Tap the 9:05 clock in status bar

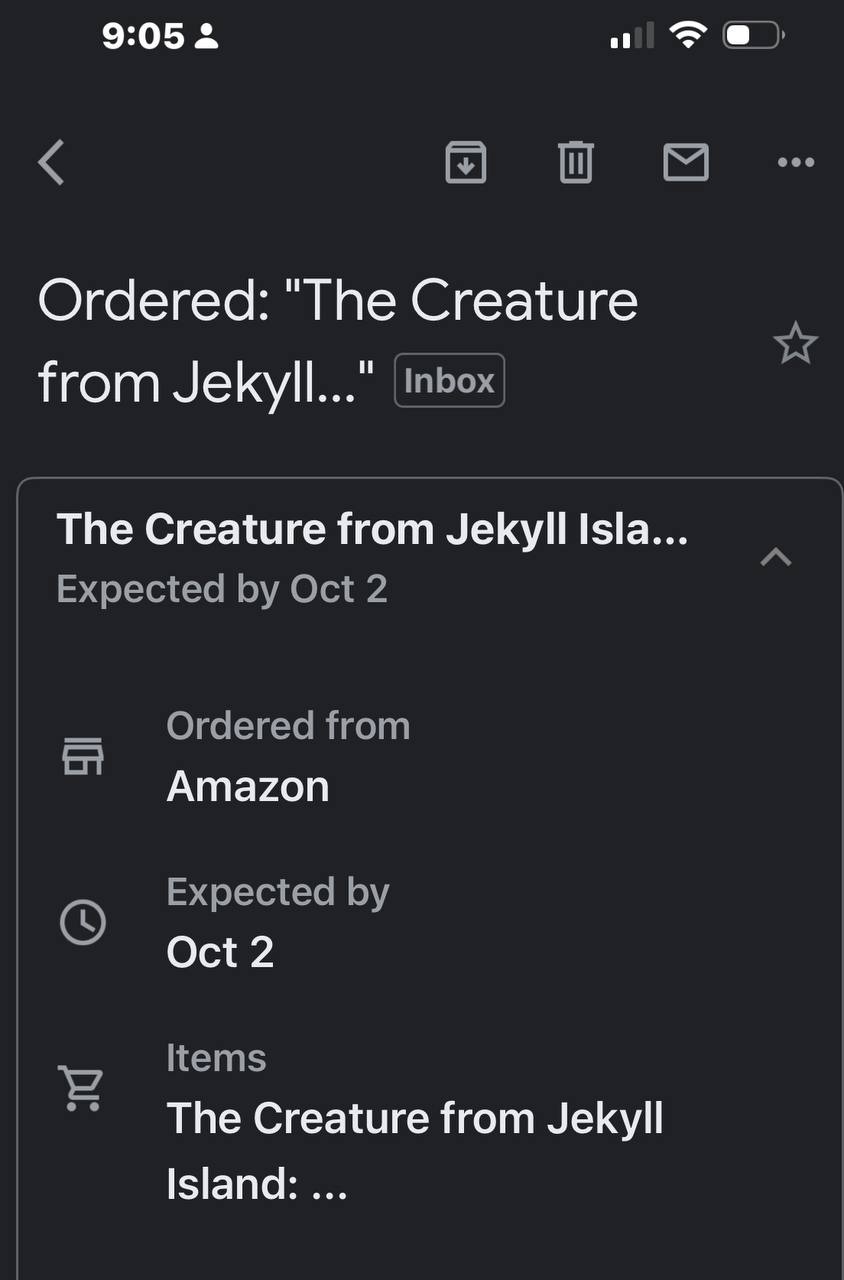[x=143, y=37]
